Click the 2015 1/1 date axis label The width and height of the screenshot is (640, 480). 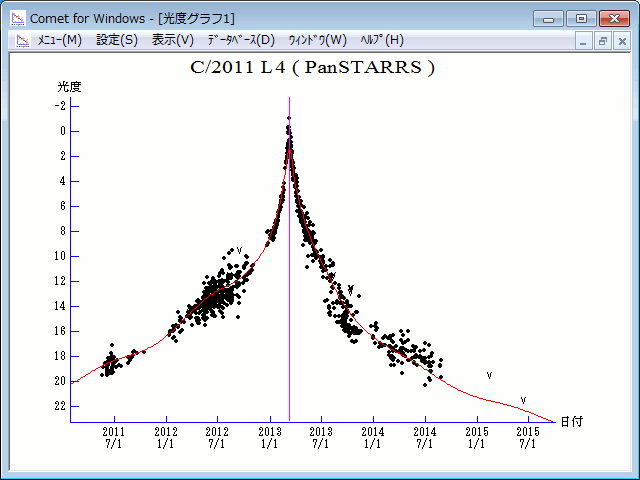pyautogui.click(x=477, y=438)
